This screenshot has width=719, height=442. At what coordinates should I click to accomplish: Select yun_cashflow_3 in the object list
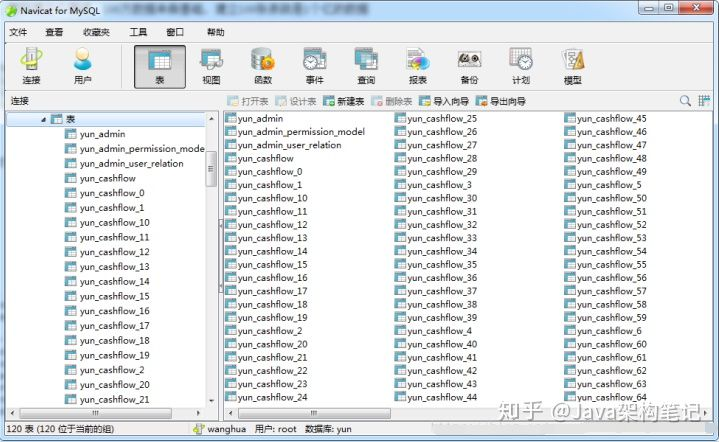(439, 185)
